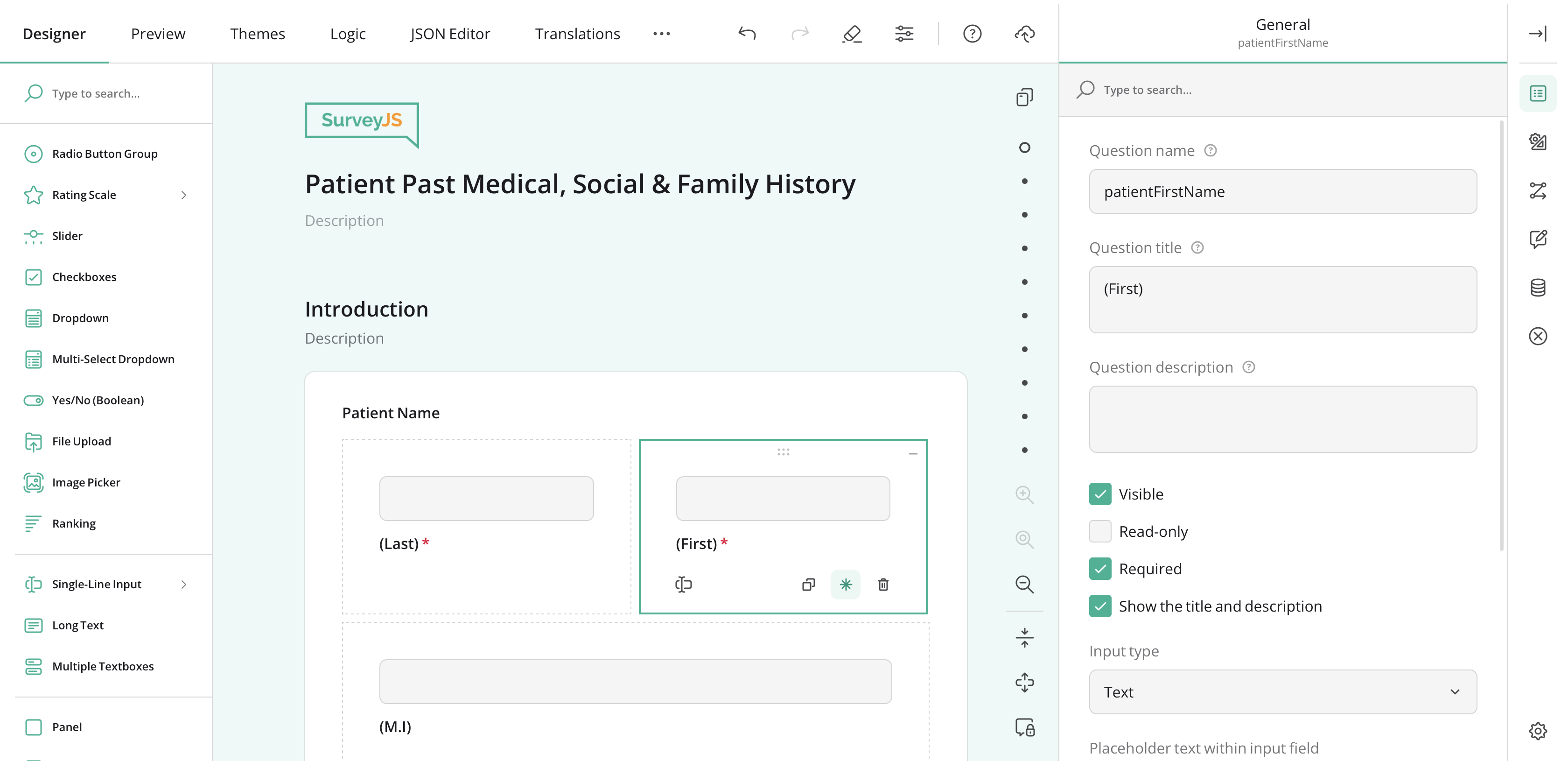The width and height of the screenshot is (1568, 761).
Task: Click the cloud upload icon
Action: [1024, 34]
